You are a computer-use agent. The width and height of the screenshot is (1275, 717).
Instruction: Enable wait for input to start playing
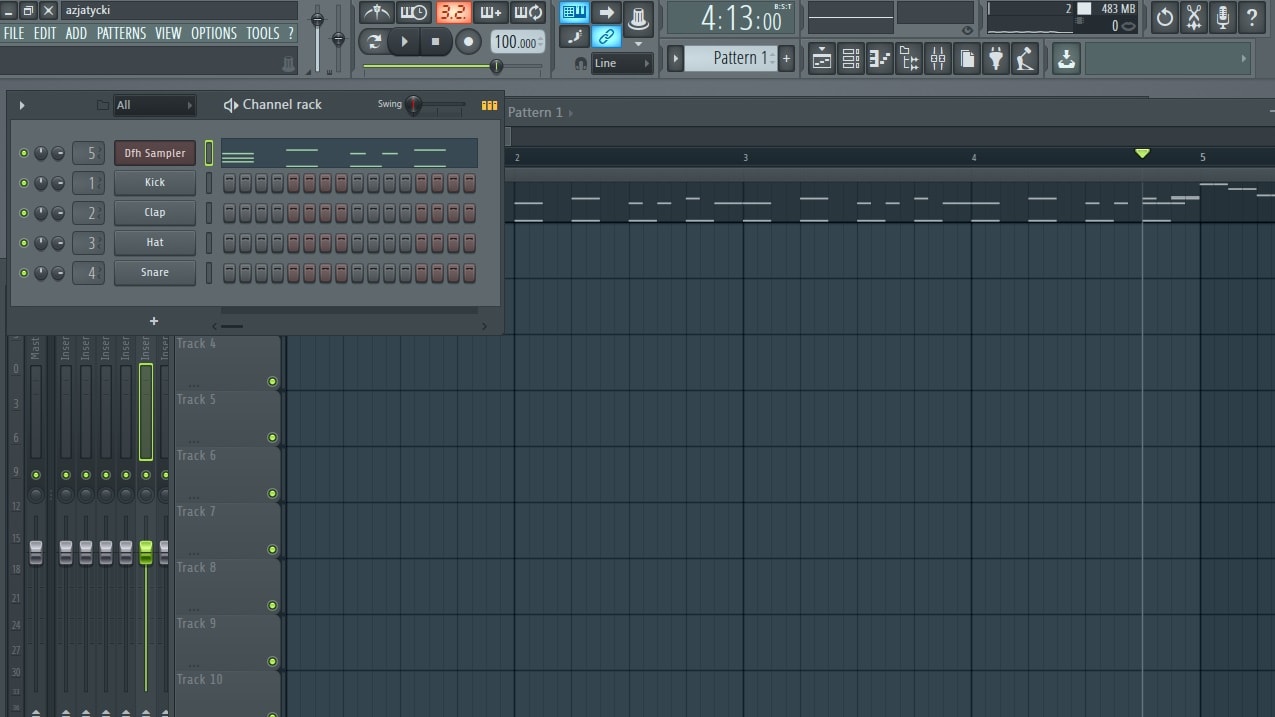pyautogui.click(x=413, y=13)
